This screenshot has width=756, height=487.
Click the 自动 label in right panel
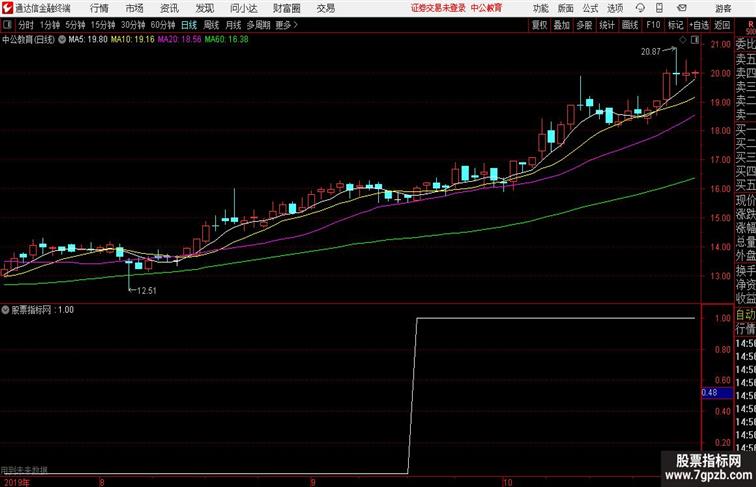point(745,315)
